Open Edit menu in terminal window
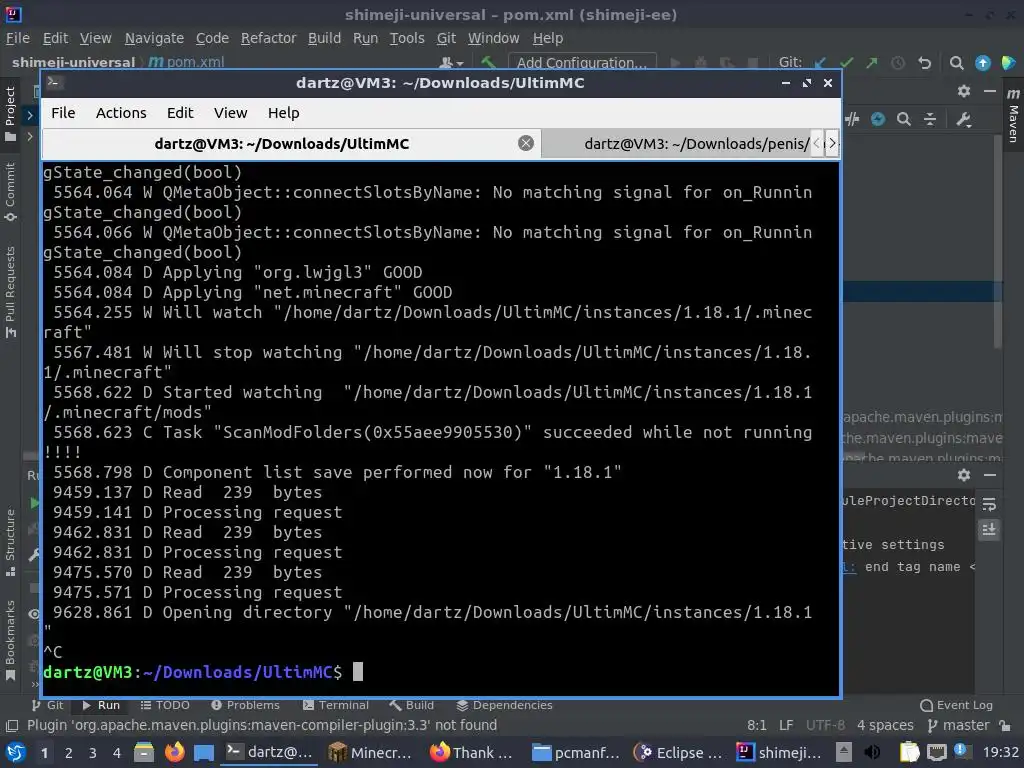 (x=180, y=113)
